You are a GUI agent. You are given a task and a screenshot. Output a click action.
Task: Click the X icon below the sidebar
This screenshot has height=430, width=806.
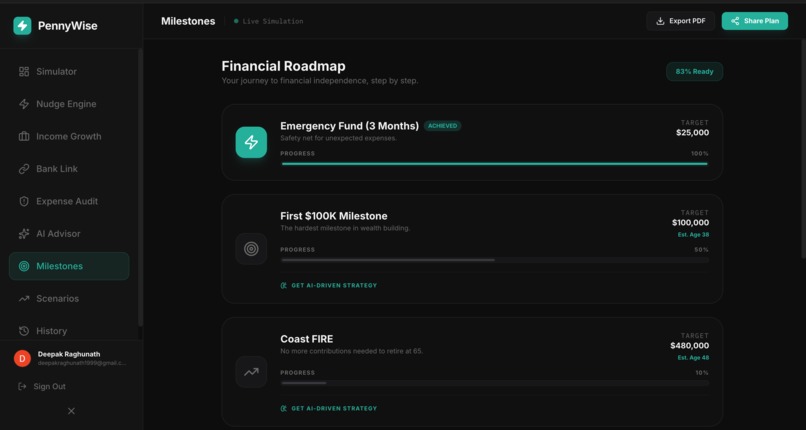[71, 411]
